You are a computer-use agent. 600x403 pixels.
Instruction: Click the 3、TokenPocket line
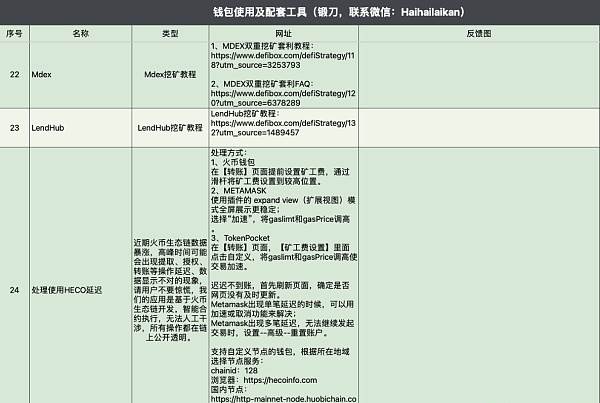click(240, 238)
